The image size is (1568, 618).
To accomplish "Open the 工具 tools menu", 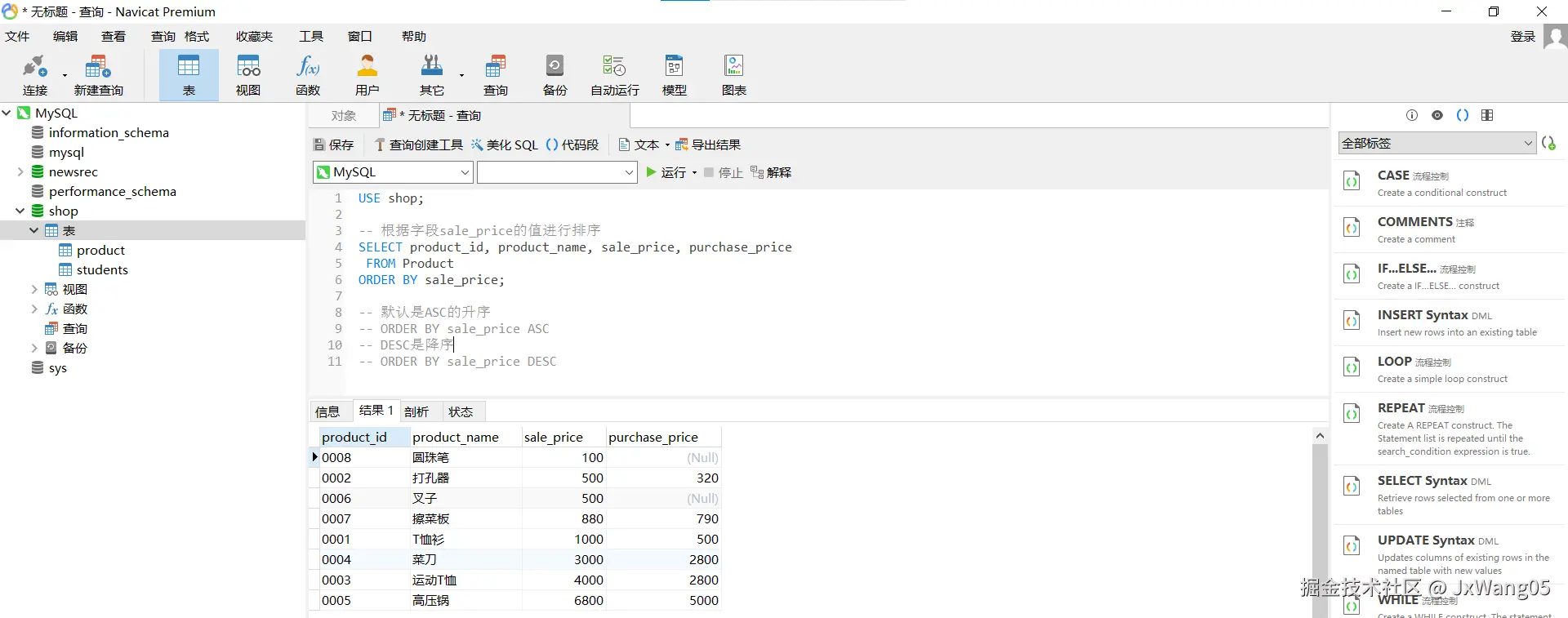I will [x=311, y=37].
